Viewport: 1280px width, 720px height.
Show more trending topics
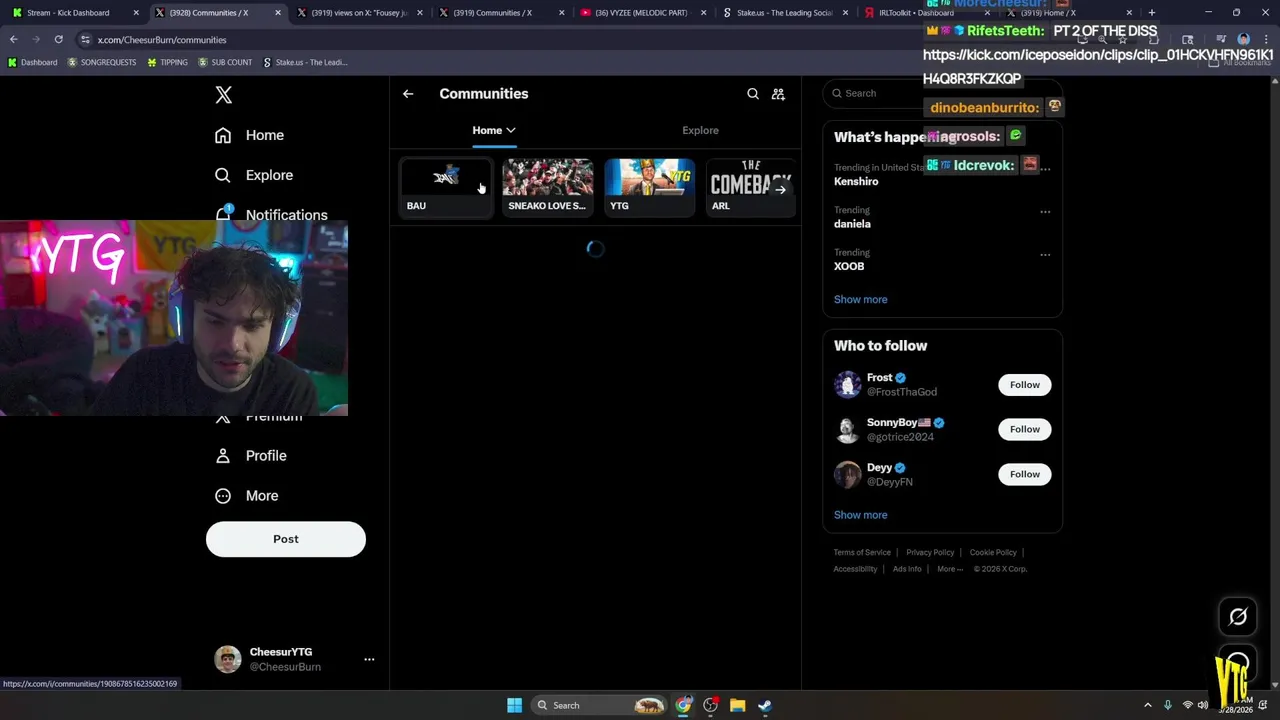pyautogui.click(x=860, y=299)
